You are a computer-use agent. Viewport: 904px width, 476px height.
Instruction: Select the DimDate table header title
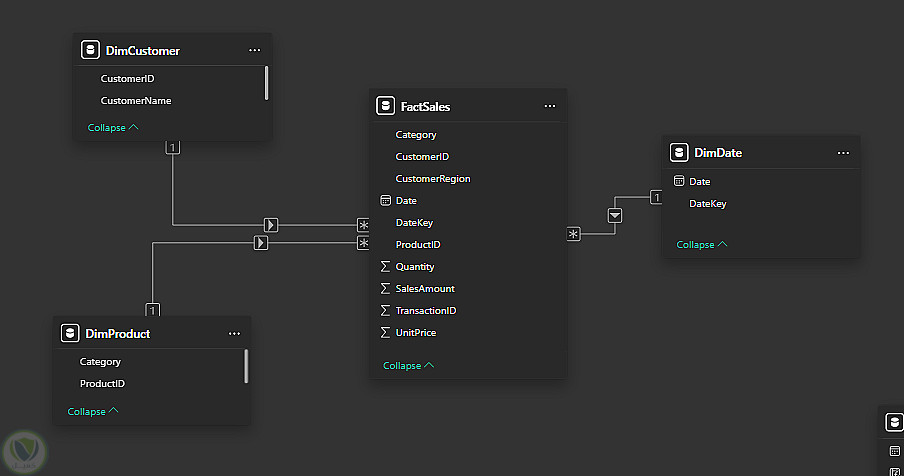click(x=718, y=153)
